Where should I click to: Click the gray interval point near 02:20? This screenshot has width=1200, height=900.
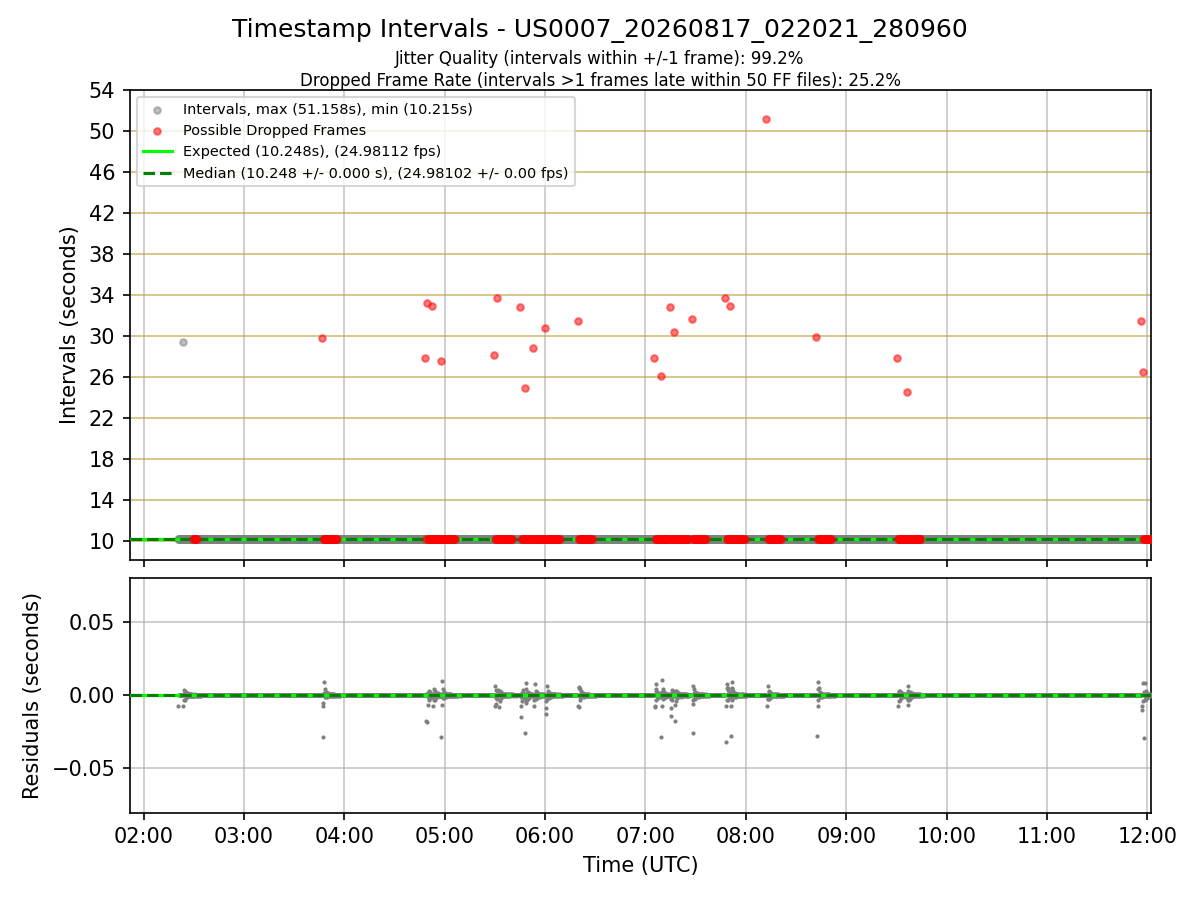point(183,342)
